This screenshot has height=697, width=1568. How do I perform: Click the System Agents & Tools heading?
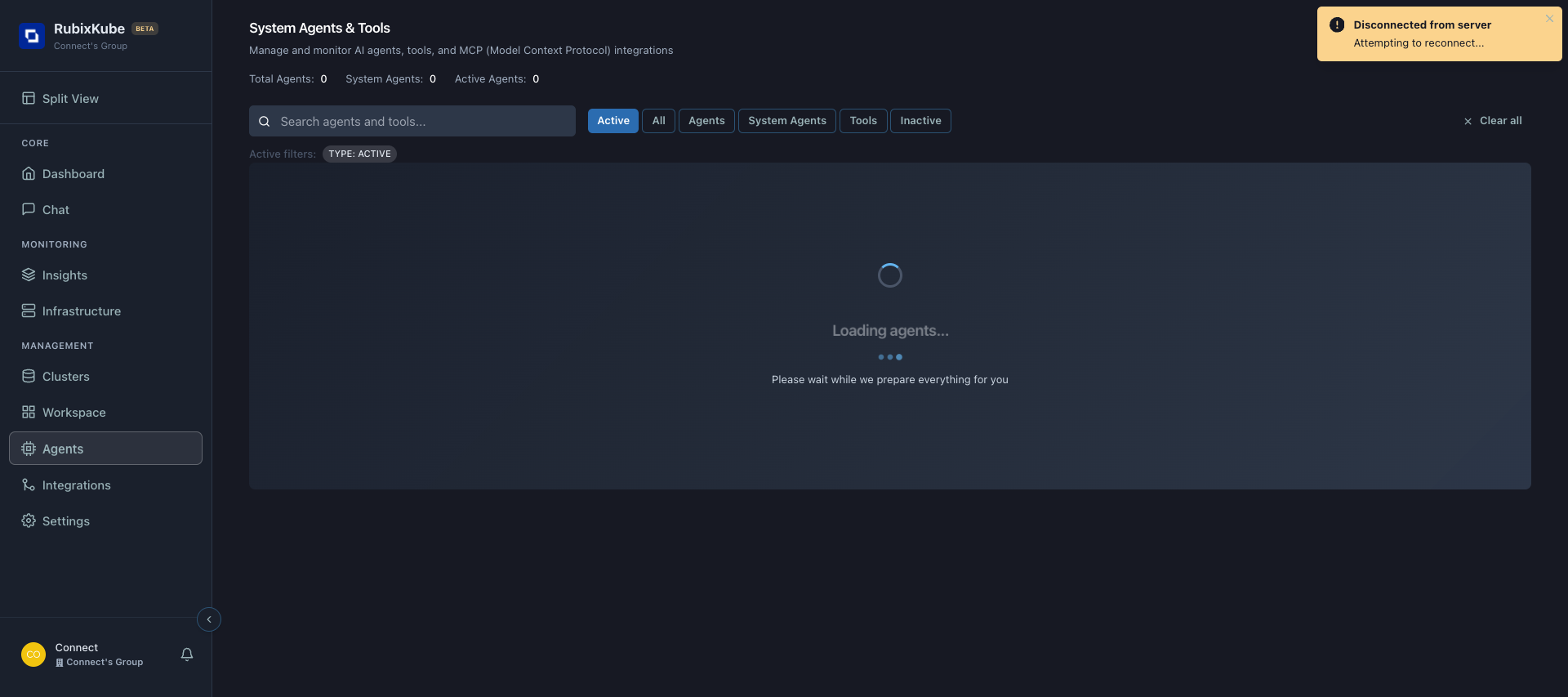[319, 28]
